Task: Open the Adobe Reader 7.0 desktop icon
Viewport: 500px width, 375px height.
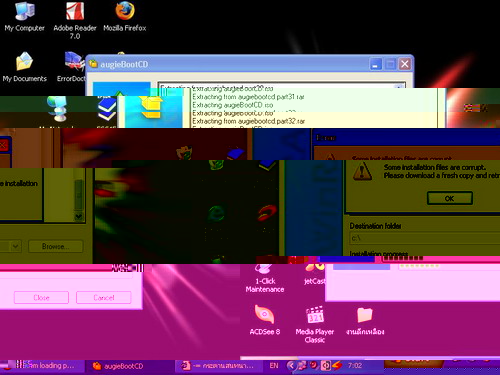Action: tap(75, 20)
